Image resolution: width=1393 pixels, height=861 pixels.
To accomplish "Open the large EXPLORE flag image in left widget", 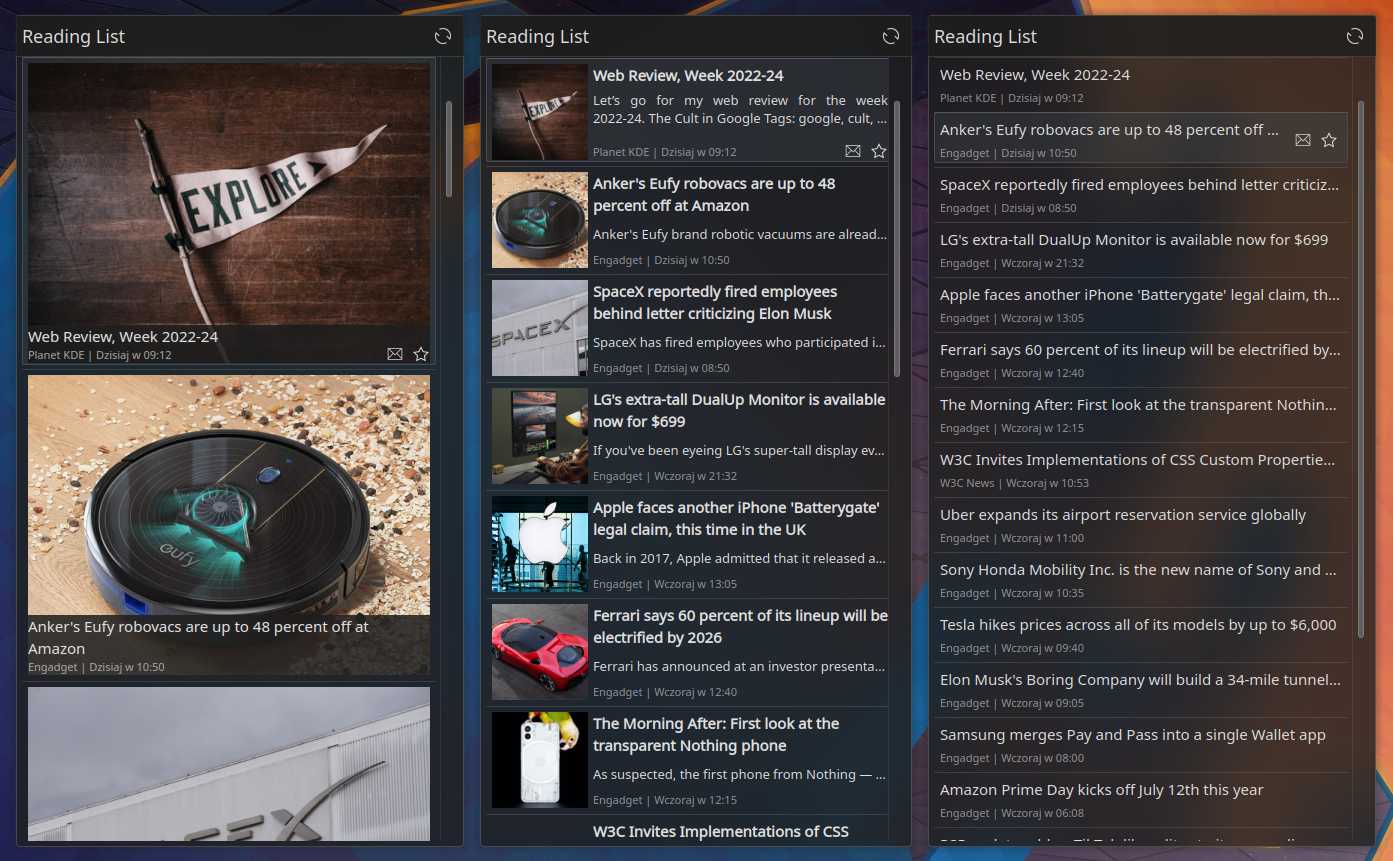I will coord(229,194).
